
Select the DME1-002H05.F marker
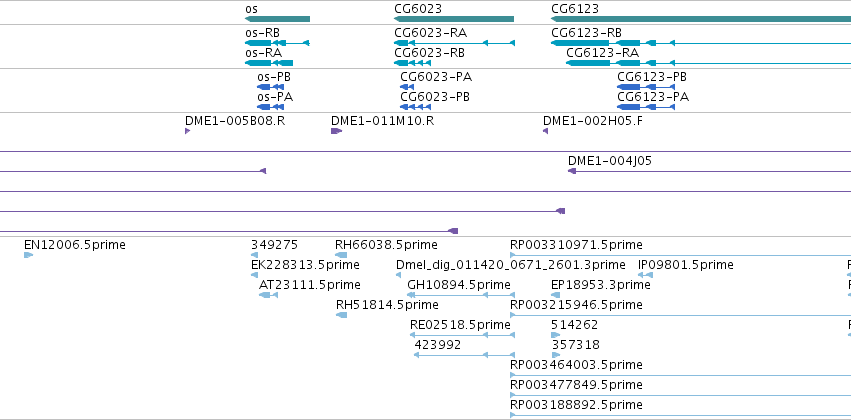tap(545, 131)
